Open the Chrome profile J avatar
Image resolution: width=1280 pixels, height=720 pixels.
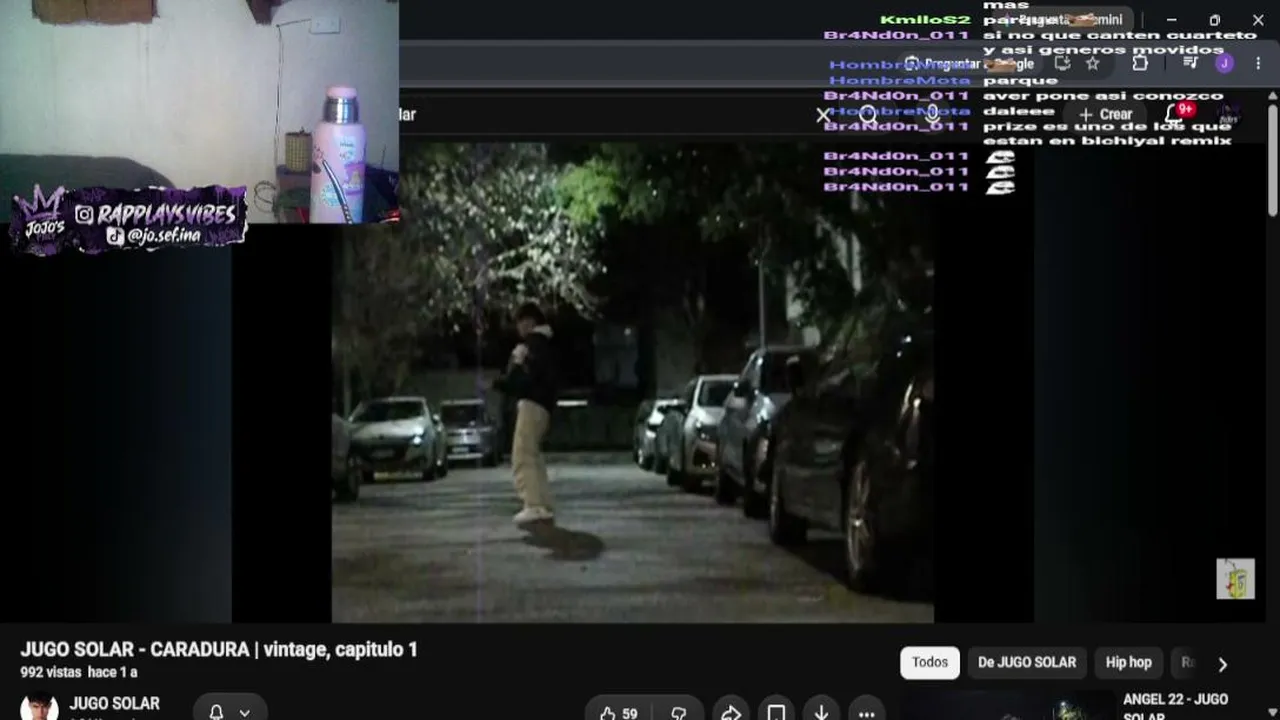pyautogui.click(x=1224, y=63)
